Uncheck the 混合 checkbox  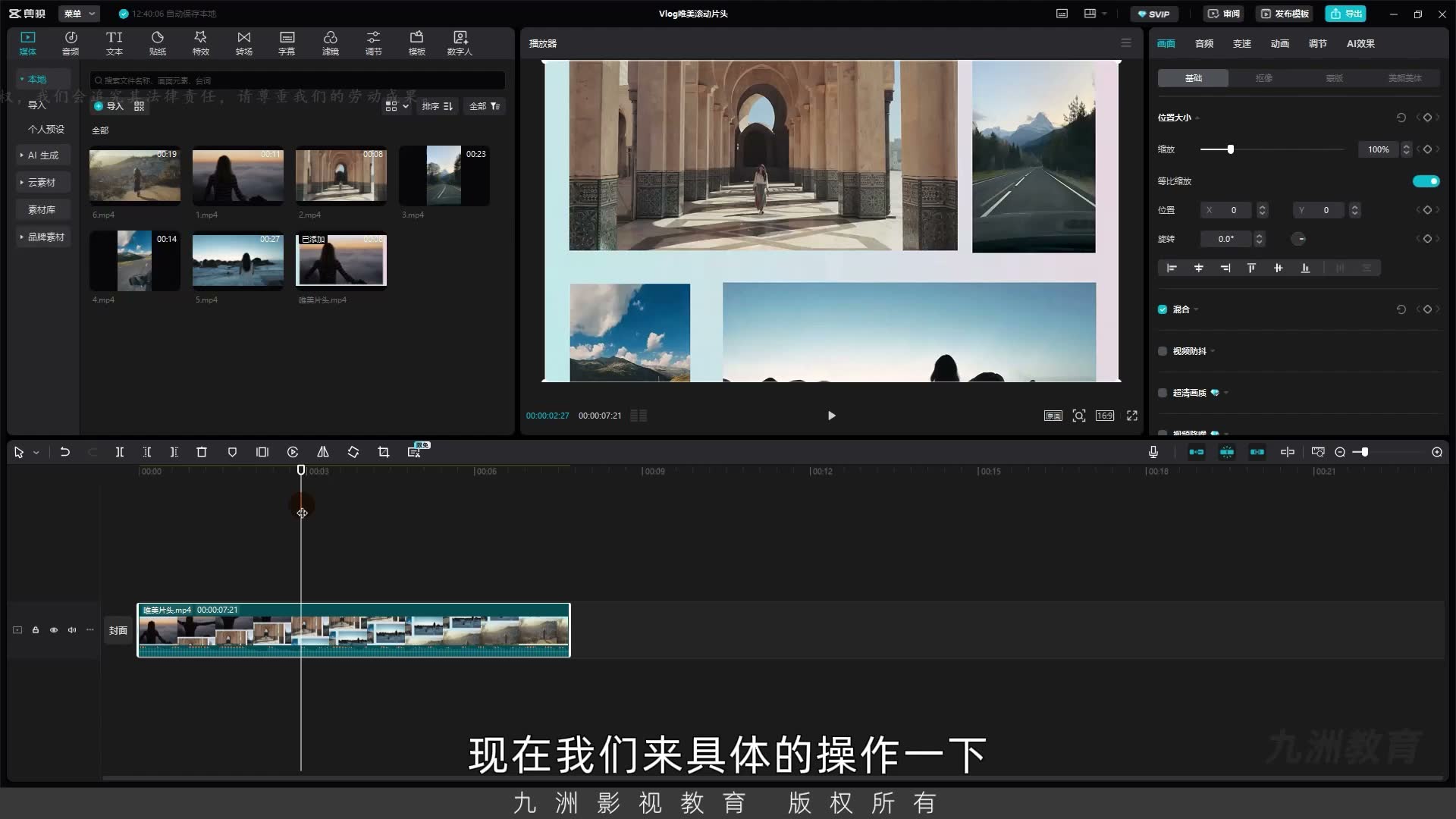[1163, 309]
